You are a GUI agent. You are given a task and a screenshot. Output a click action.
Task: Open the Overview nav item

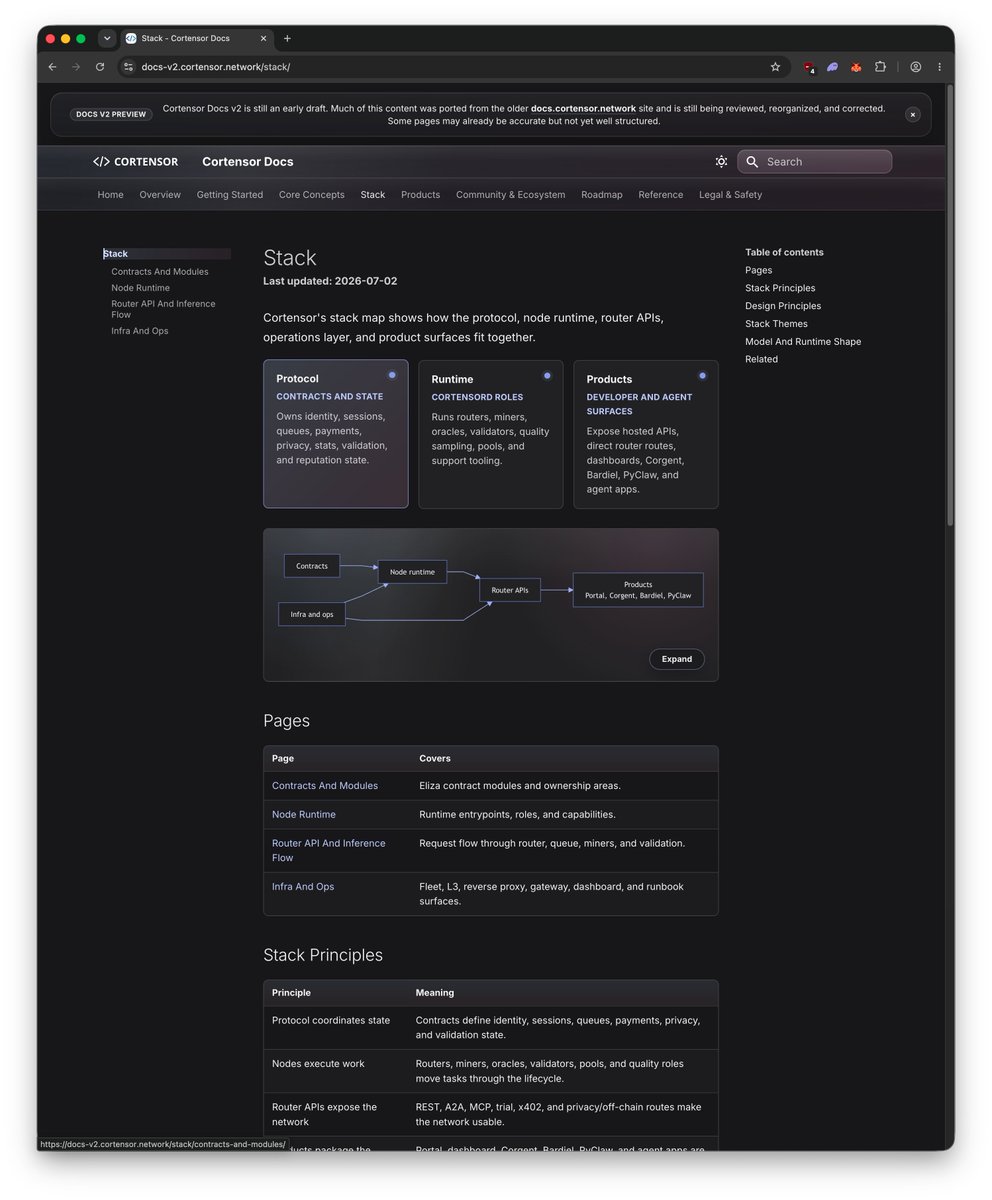pos(160,195)
